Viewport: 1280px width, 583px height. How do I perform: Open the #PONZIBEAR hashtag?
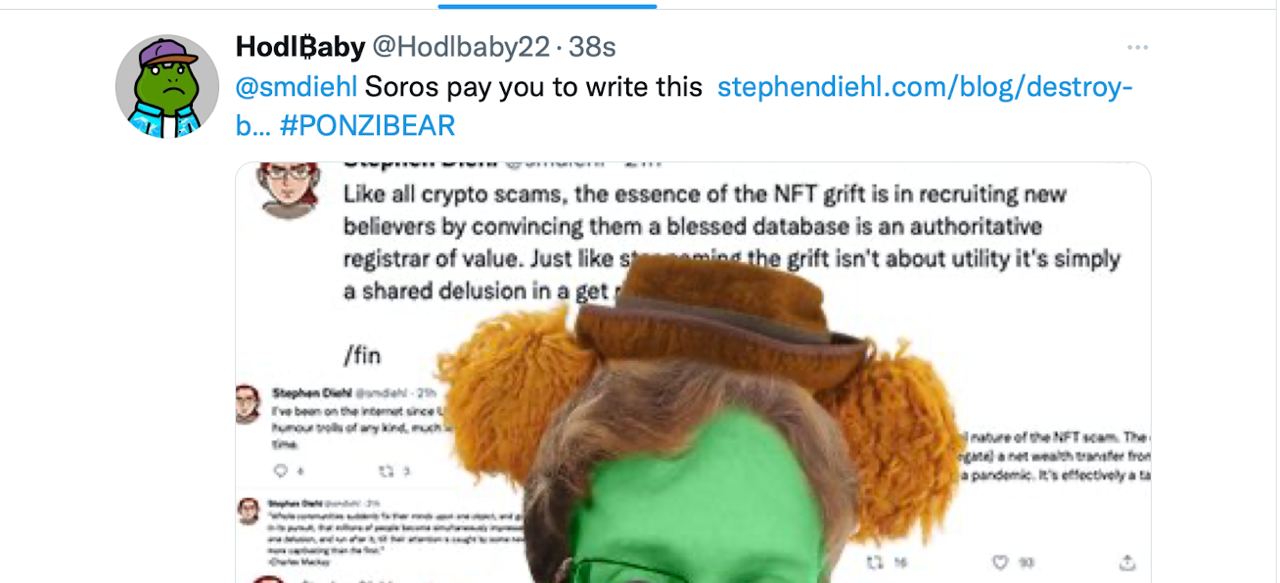(x=368, y=125)
